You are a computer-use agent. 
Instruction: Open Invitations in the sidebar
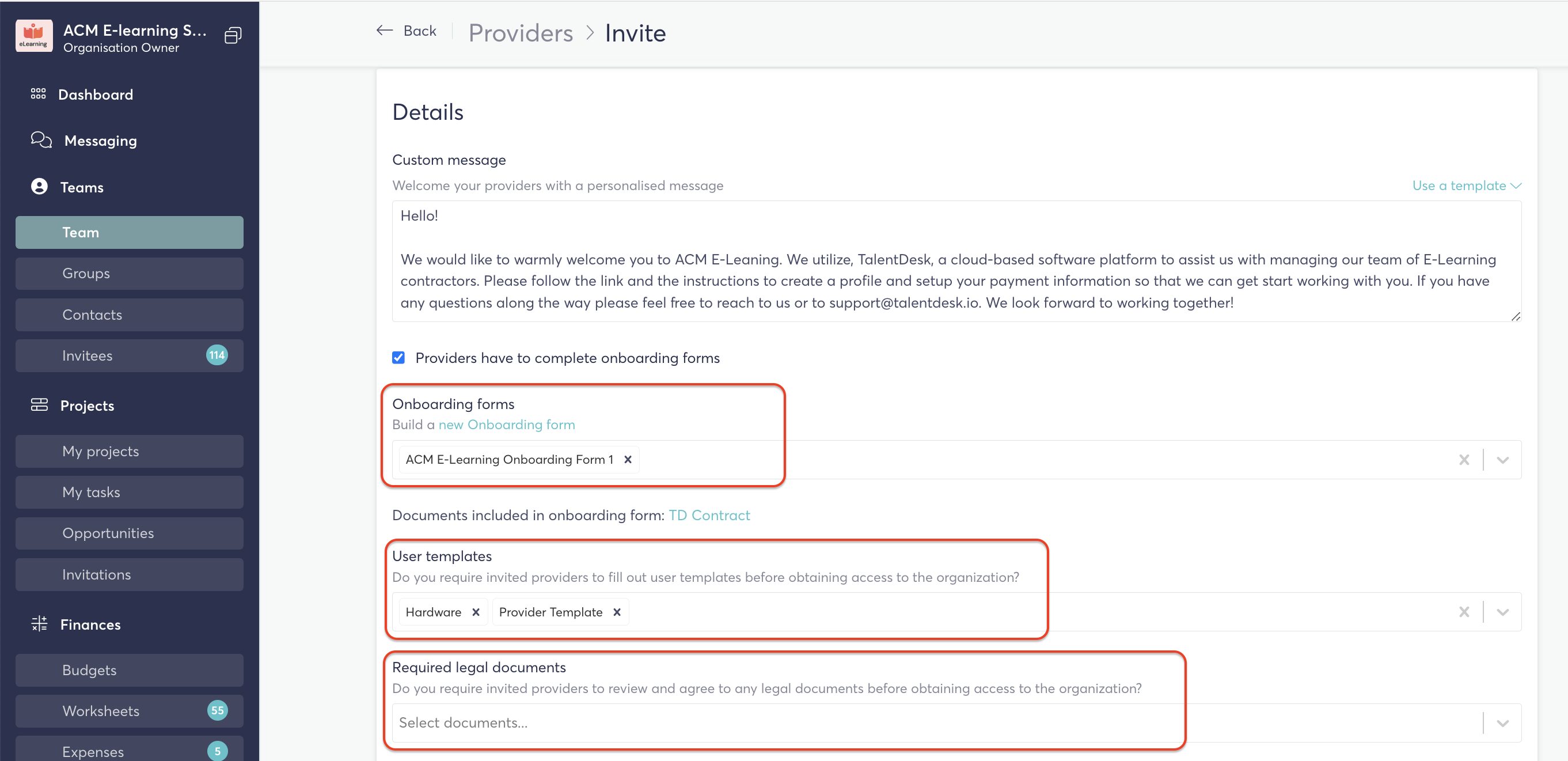[x=129, y=574]
